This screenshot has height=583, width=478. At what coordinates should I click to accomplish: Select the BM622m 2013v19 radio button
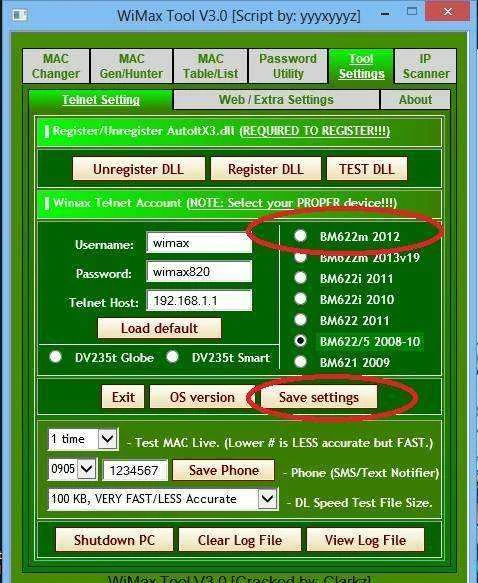[300, 257]
